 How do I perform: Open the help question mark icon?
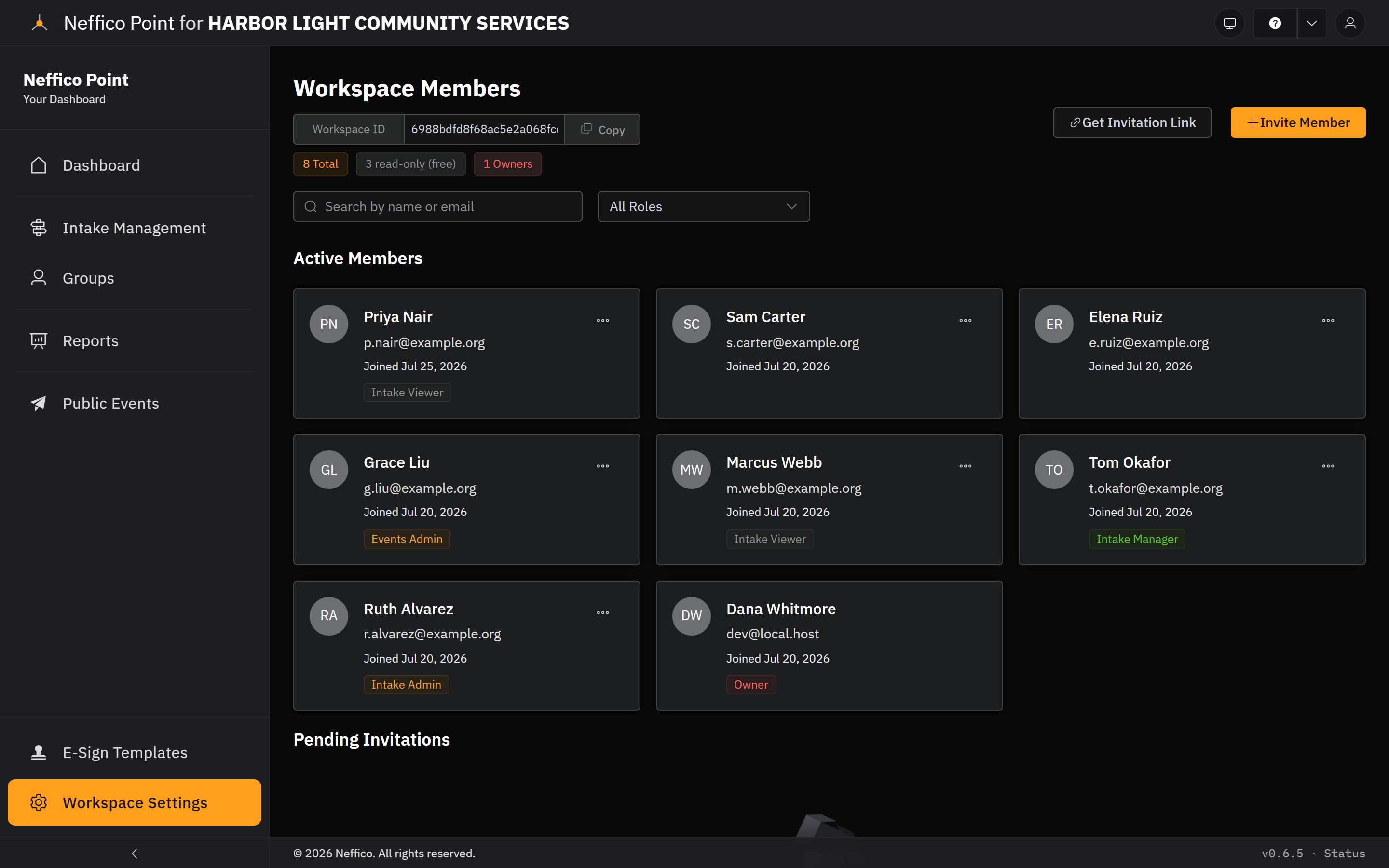coord(1275,24)
